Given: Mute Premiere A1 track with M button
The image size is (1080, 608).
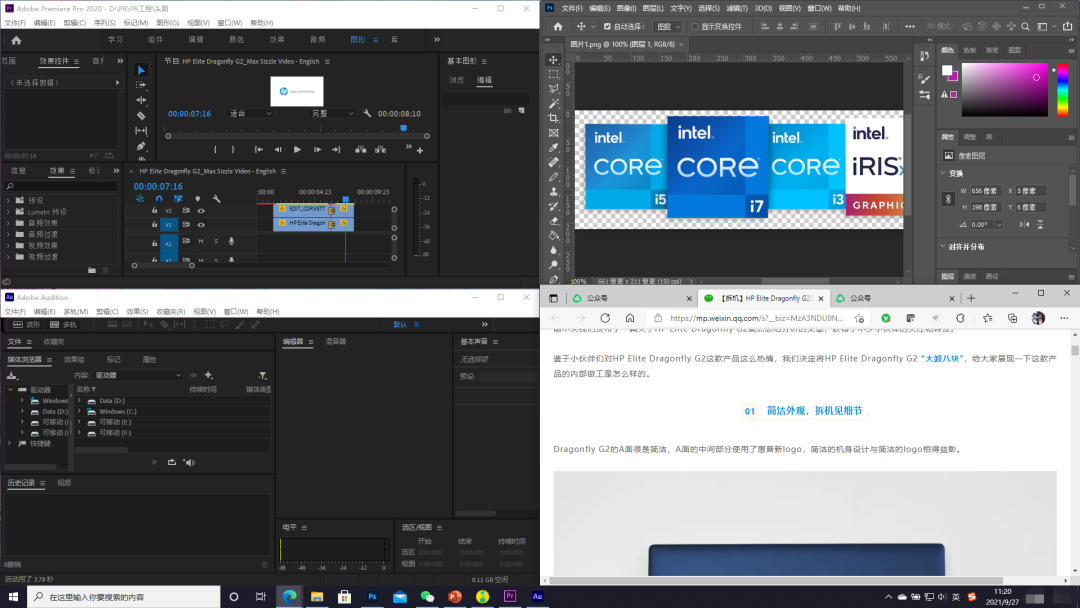Looking at the screenshot, I should (x=201, y=242).
